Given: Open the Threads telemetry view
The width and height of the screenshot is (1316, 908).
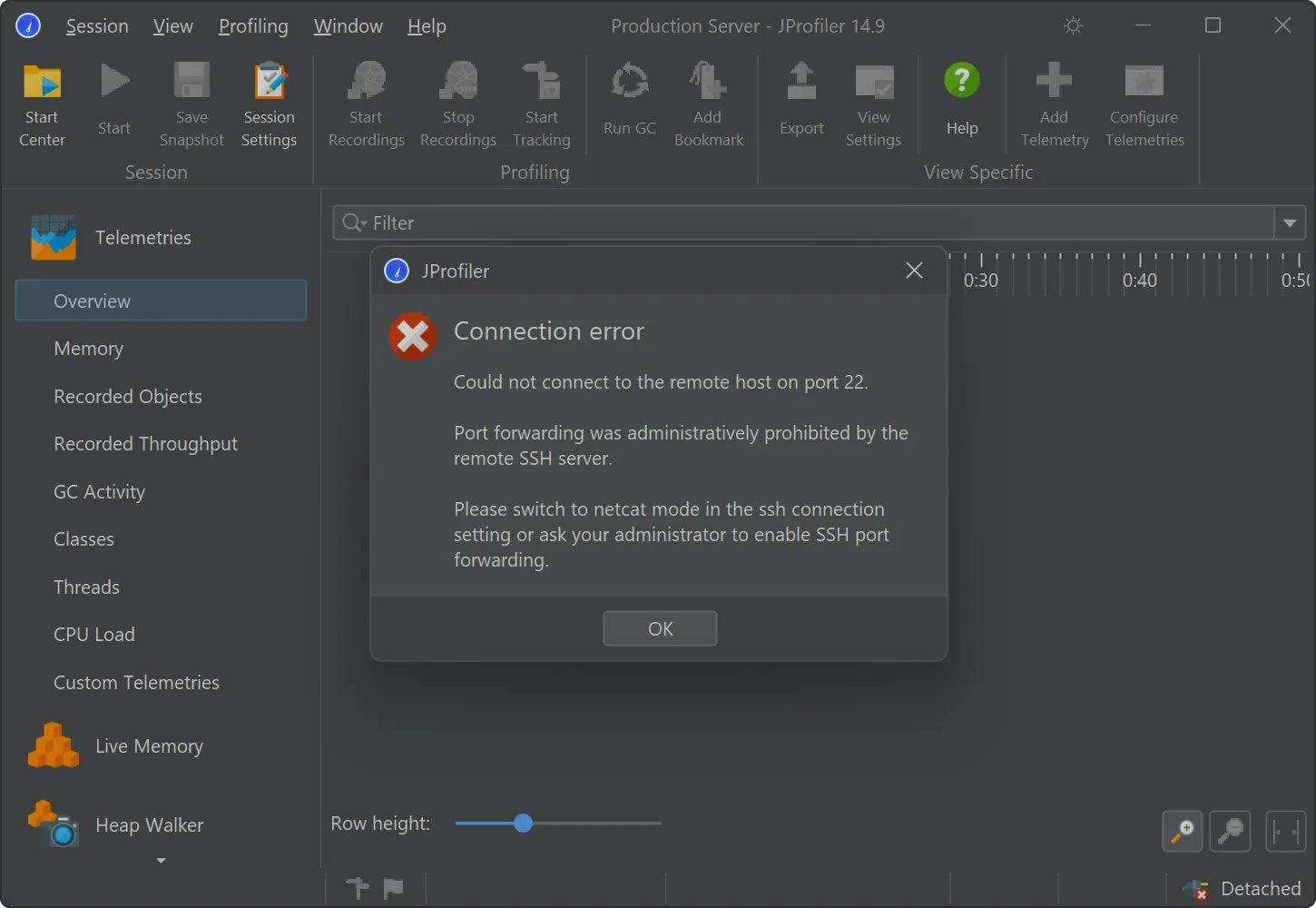Looking at the screenshot, I should (86, 587).
